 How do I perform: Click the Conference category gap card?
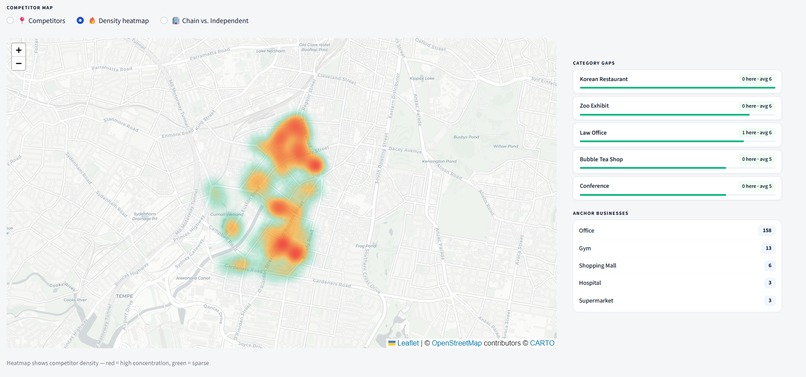pos(677,188)
